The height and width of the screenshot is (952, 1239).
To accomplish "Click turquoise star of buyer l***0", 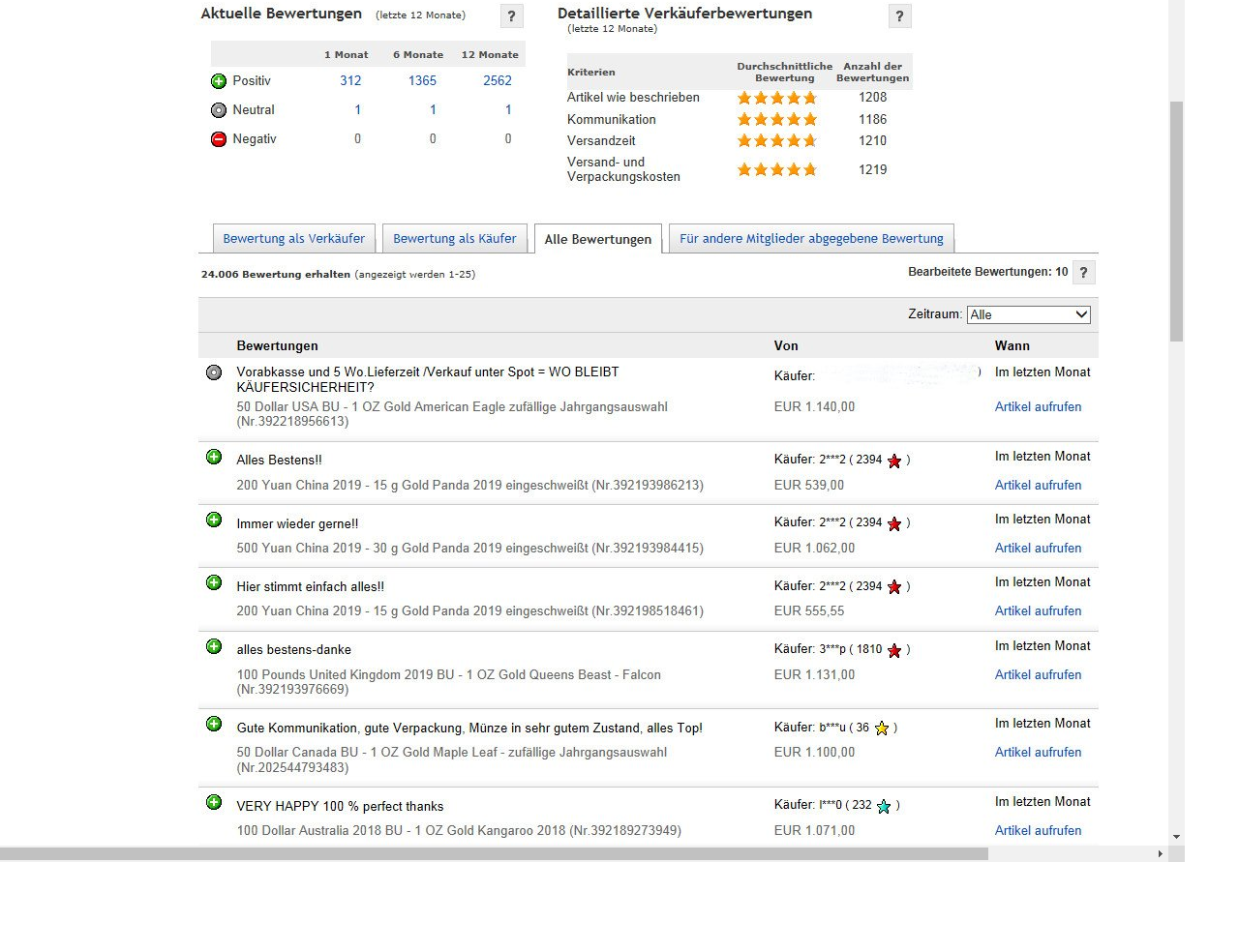I will coord(884,807).
